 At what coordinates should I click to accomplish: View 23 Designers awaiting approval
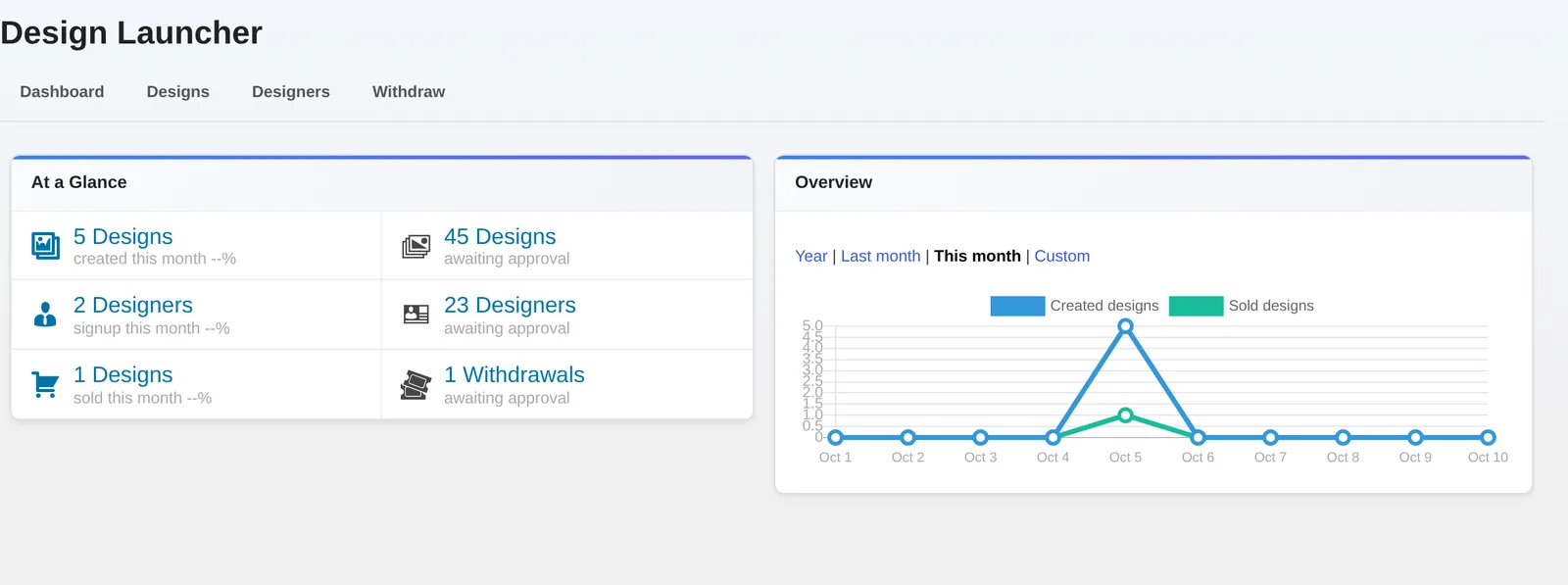pyautogui.click(x=510, y=306)
